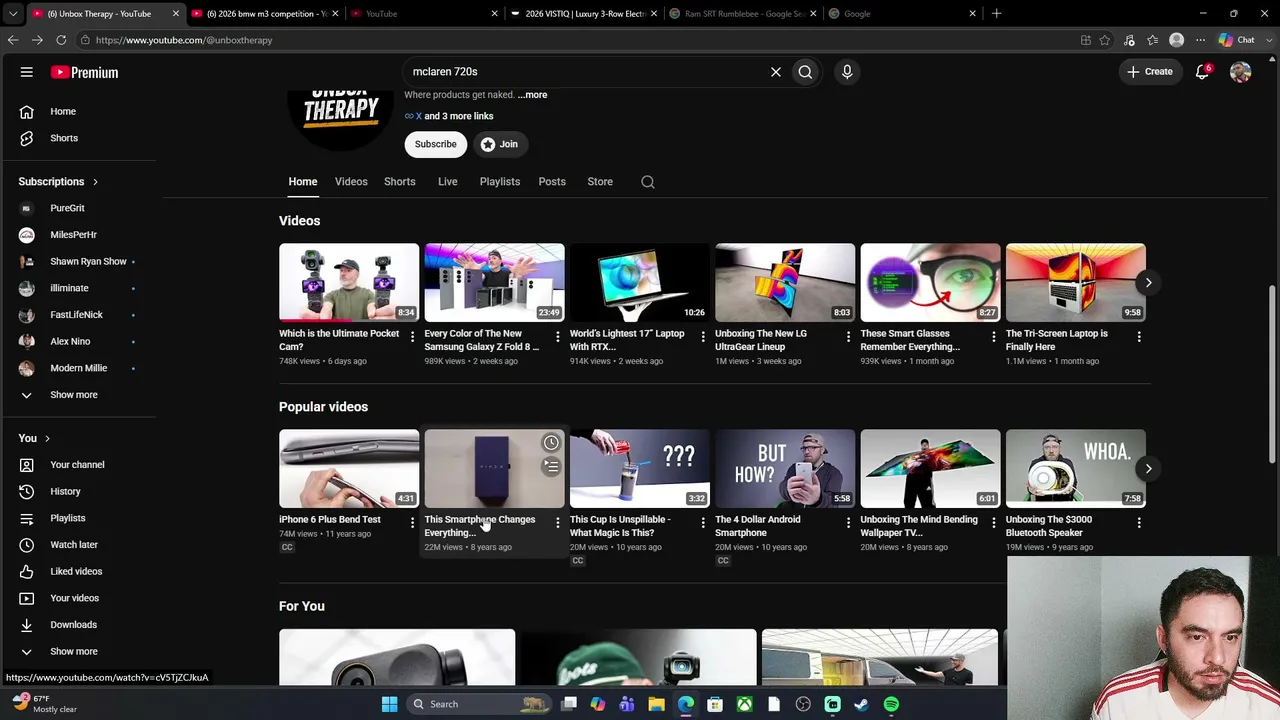The image size is (1280, 720).
Task: Favorite this page with the star icon
Action: click(1105, 40)
